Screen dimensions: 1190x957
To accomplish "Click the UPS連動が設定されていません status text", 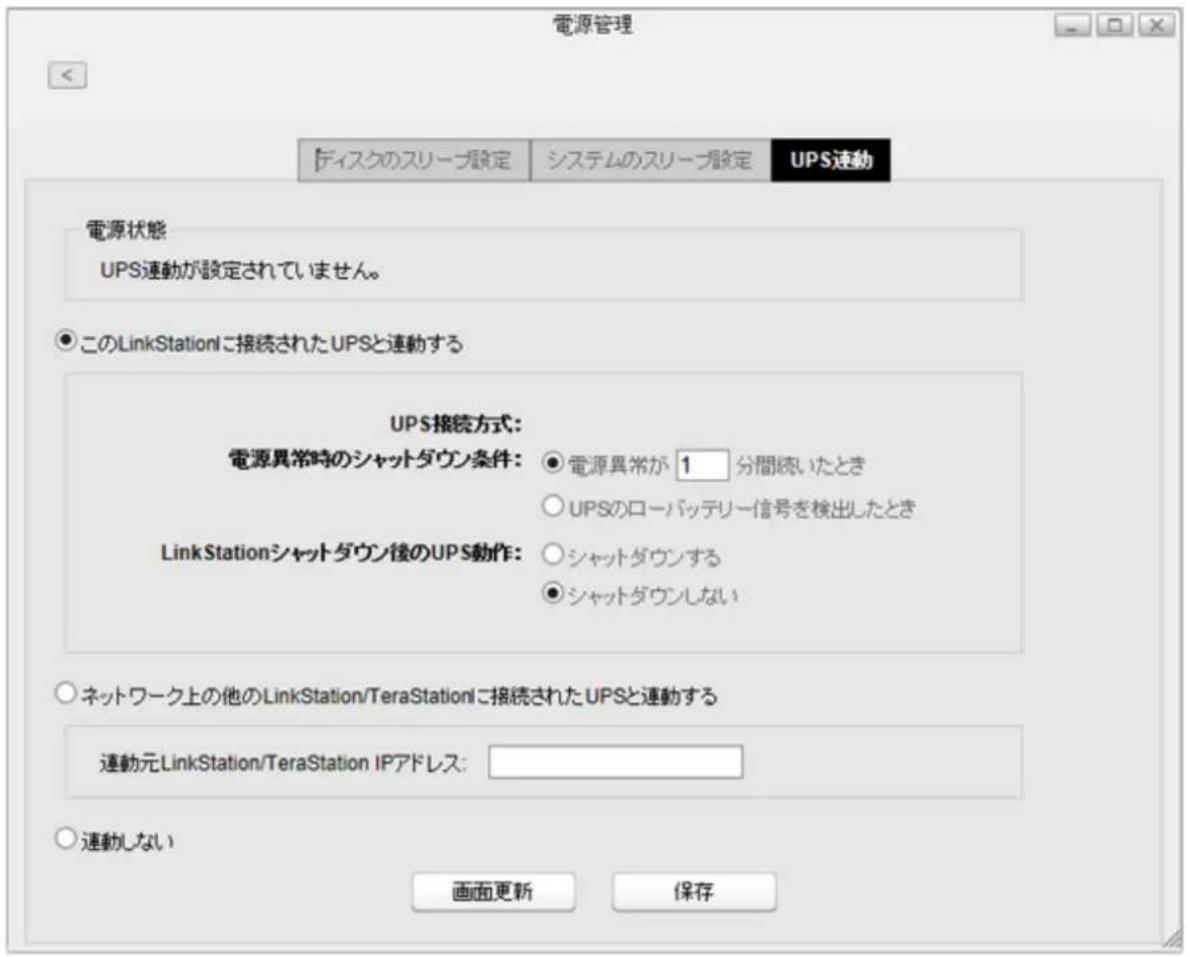I will click(x=241, y=270).
